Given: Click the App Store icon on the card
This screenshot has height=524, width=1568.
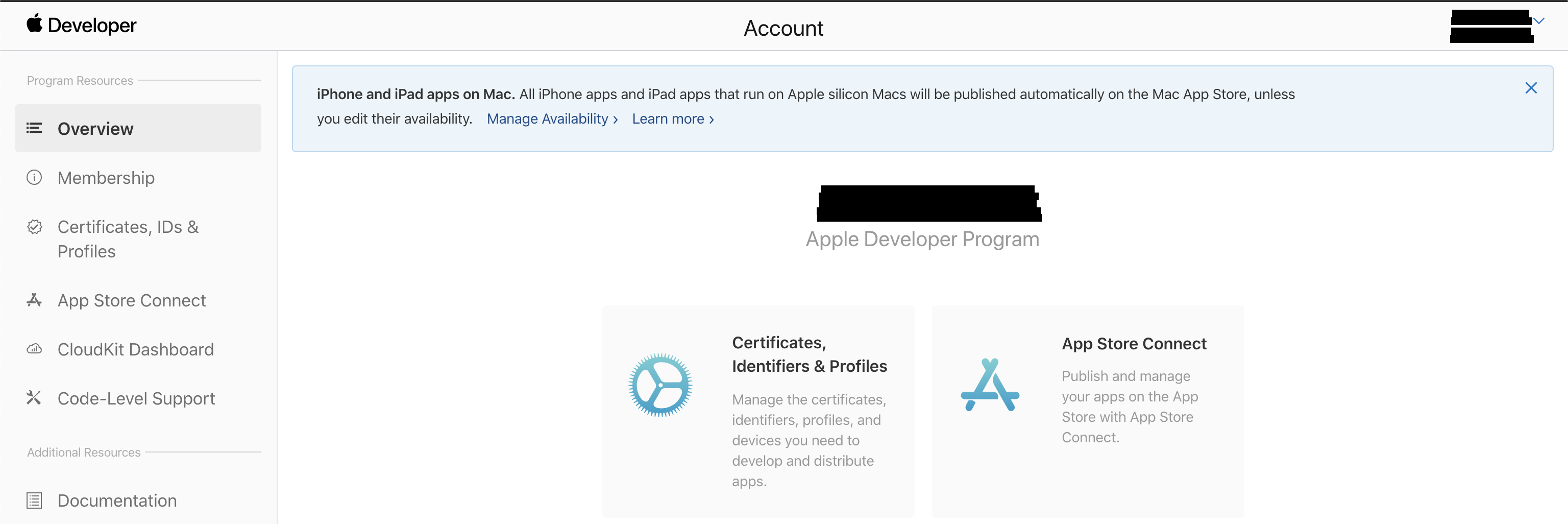Looking at the screenshot, I should 990,385.
